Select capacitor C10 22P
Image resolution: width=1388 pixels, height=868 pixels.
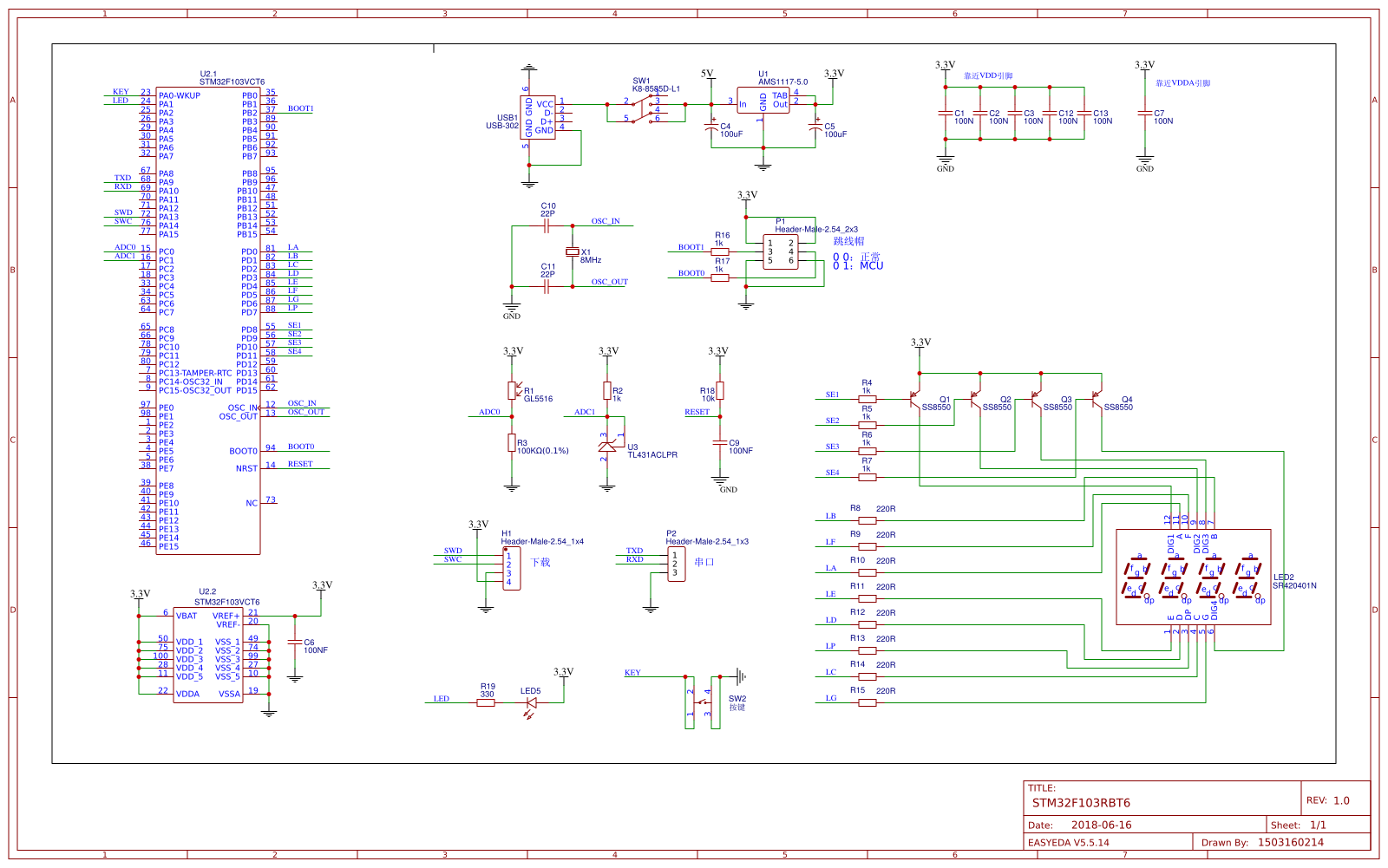(547, 225)
